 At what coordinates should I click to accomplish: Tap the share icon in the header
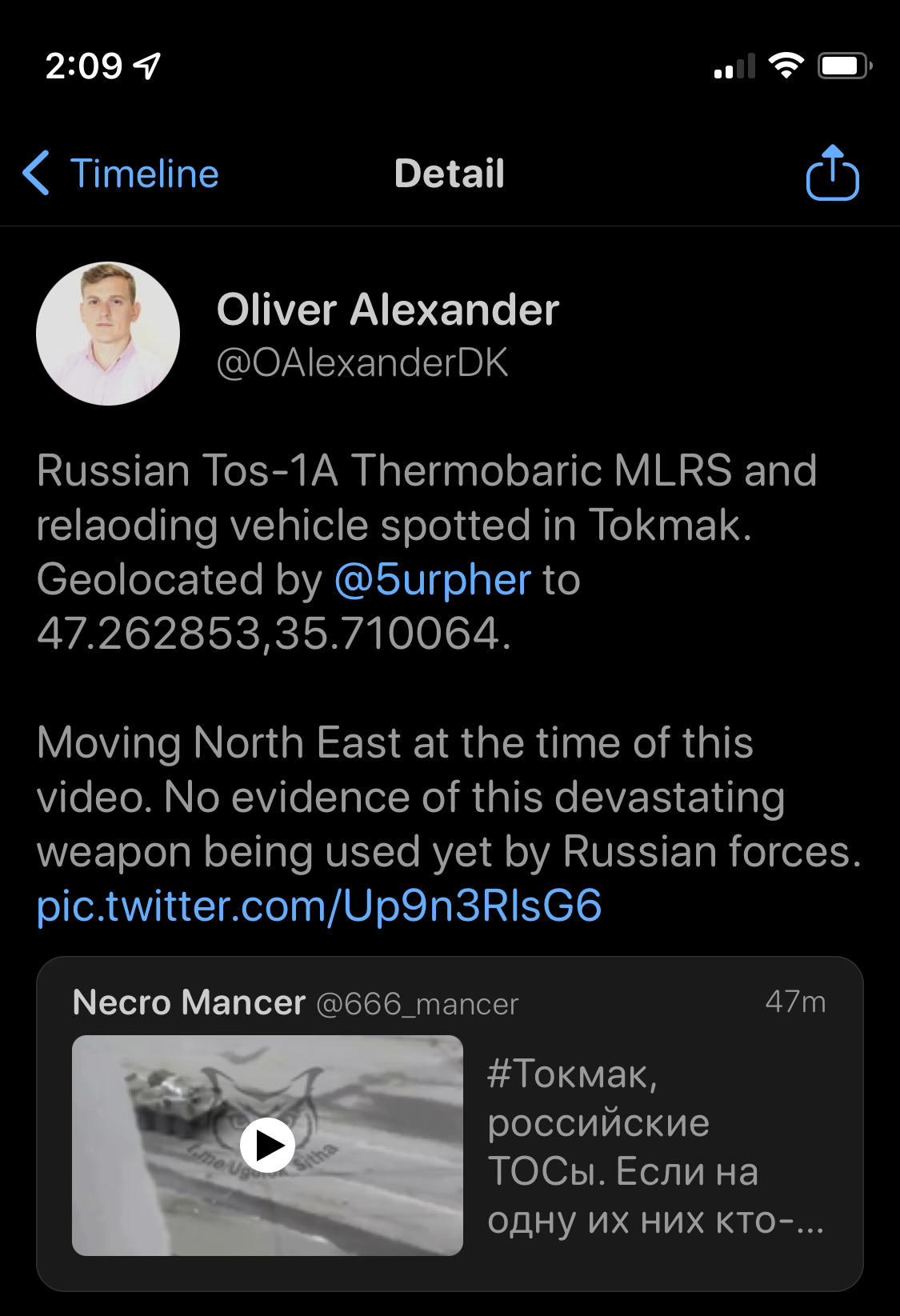click(x=832, y=173)
